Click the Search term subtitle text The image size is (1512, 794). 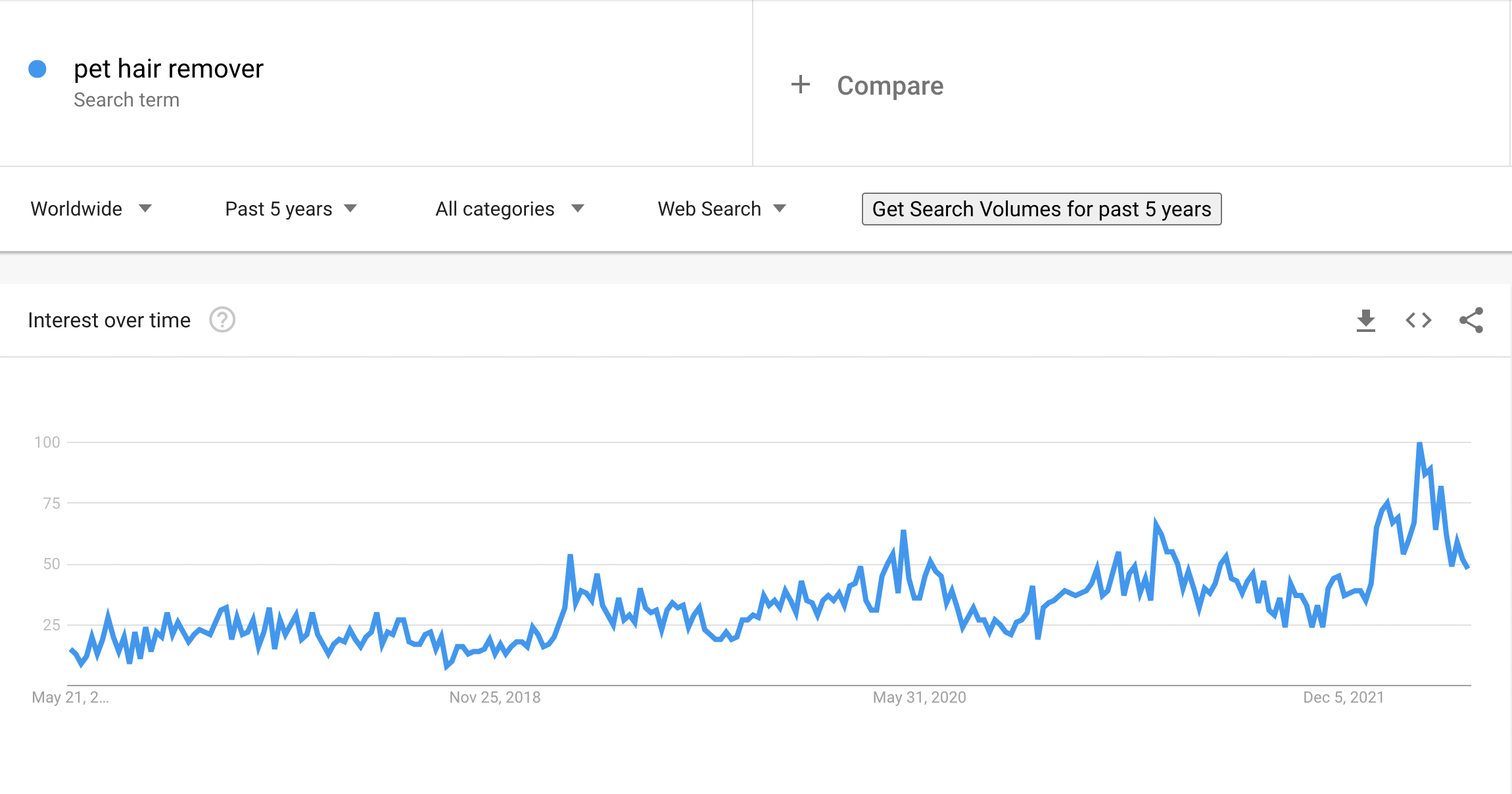tap(126, 100)
